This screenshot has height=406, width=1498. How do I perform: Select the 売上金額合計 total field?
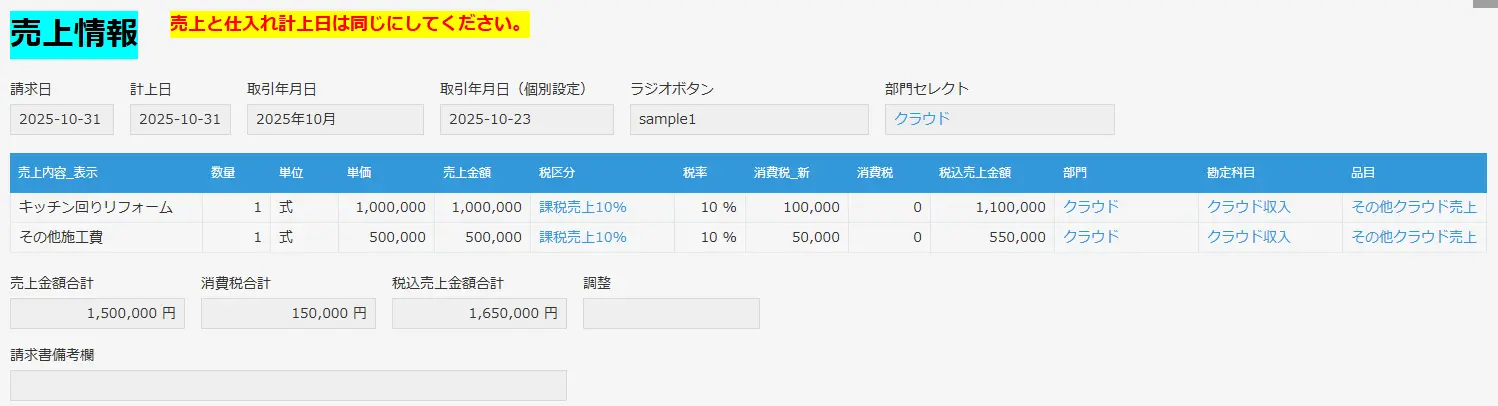pos(97,313)
